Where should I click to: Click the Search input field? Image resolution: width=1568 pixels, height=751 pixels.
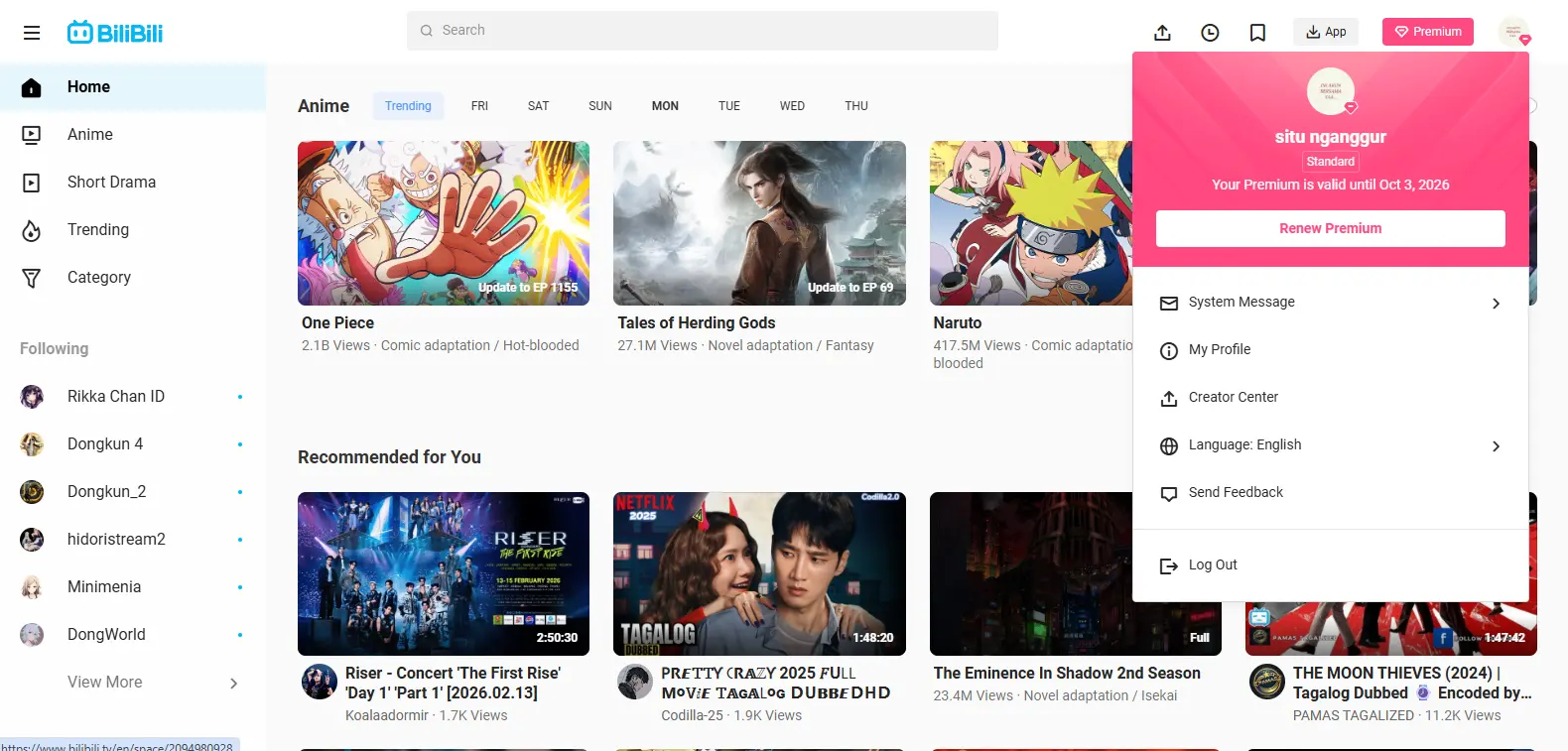703,31
